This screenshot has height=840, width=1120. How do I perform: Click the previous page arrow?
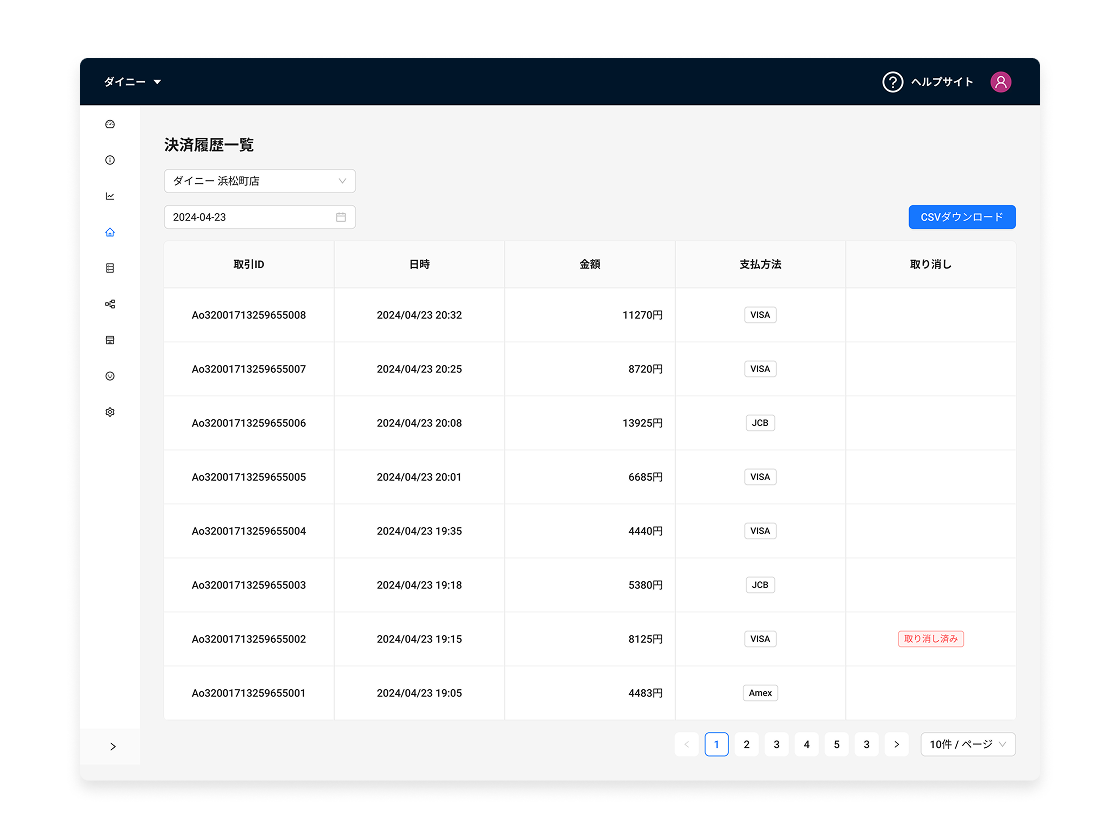click(686, 744)
